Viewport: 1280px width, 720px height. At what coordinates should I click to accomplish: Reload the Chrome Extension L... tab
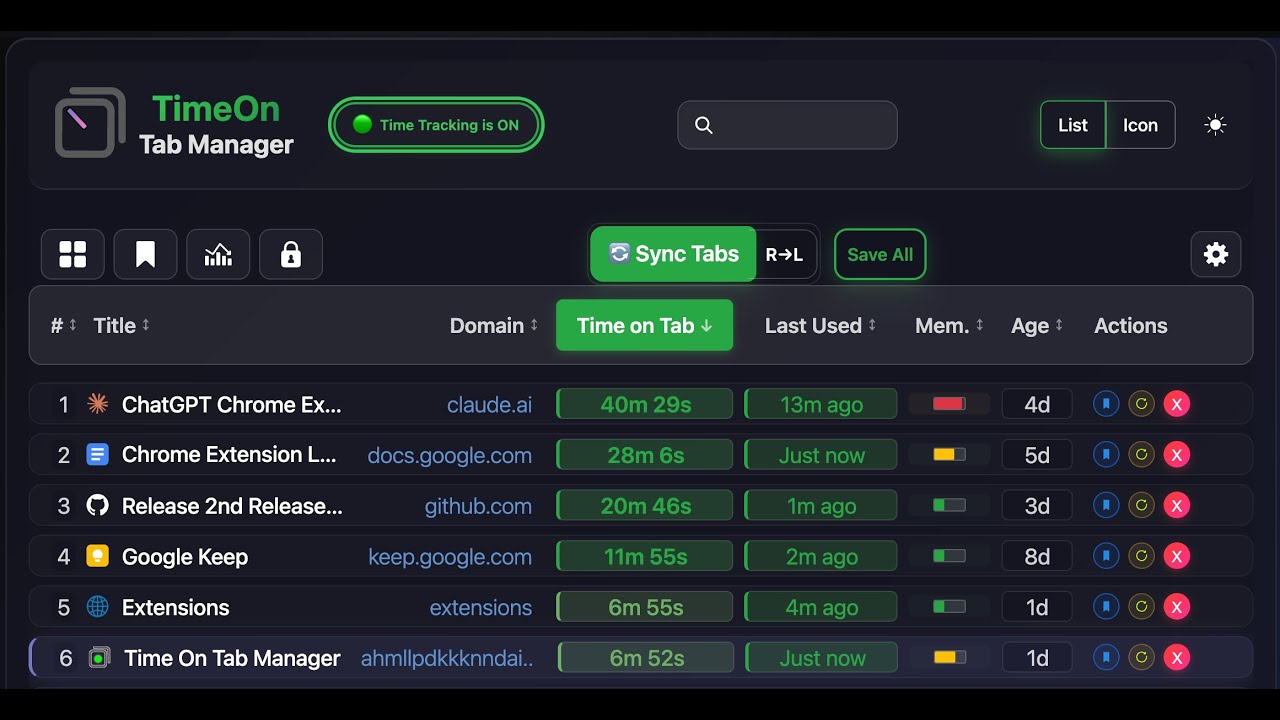(1141, 454)
